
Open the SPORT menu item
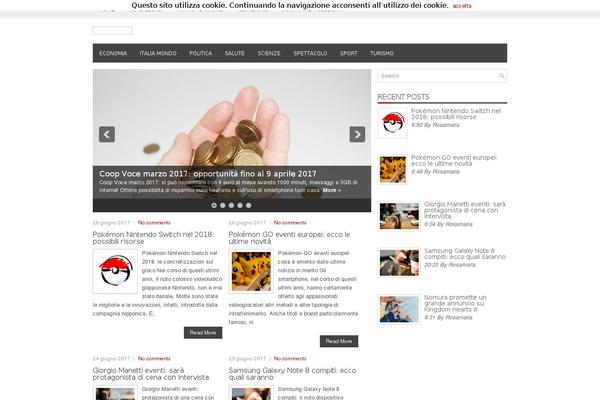click(x=349, y=53)
